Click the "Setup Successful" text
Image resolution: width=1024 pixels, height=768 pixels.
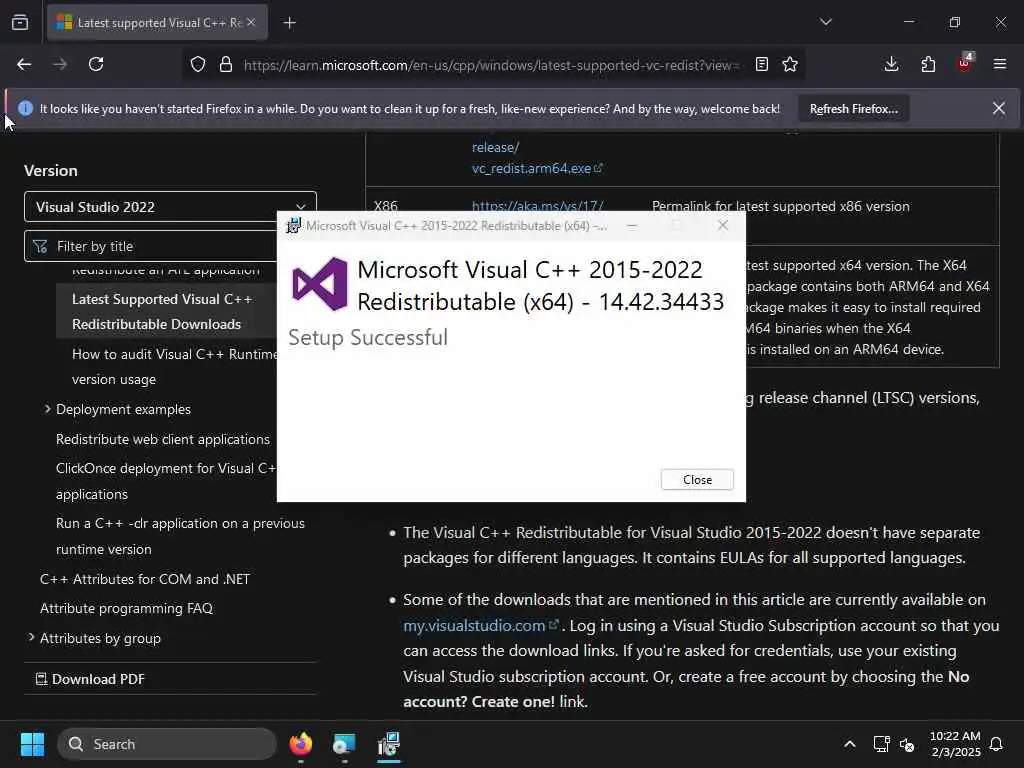tap(368, 338)
